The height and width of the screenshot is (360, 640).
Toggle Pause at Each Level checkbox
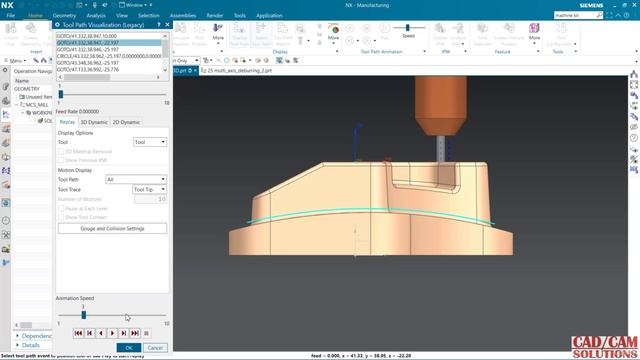[x=61, y=209]
